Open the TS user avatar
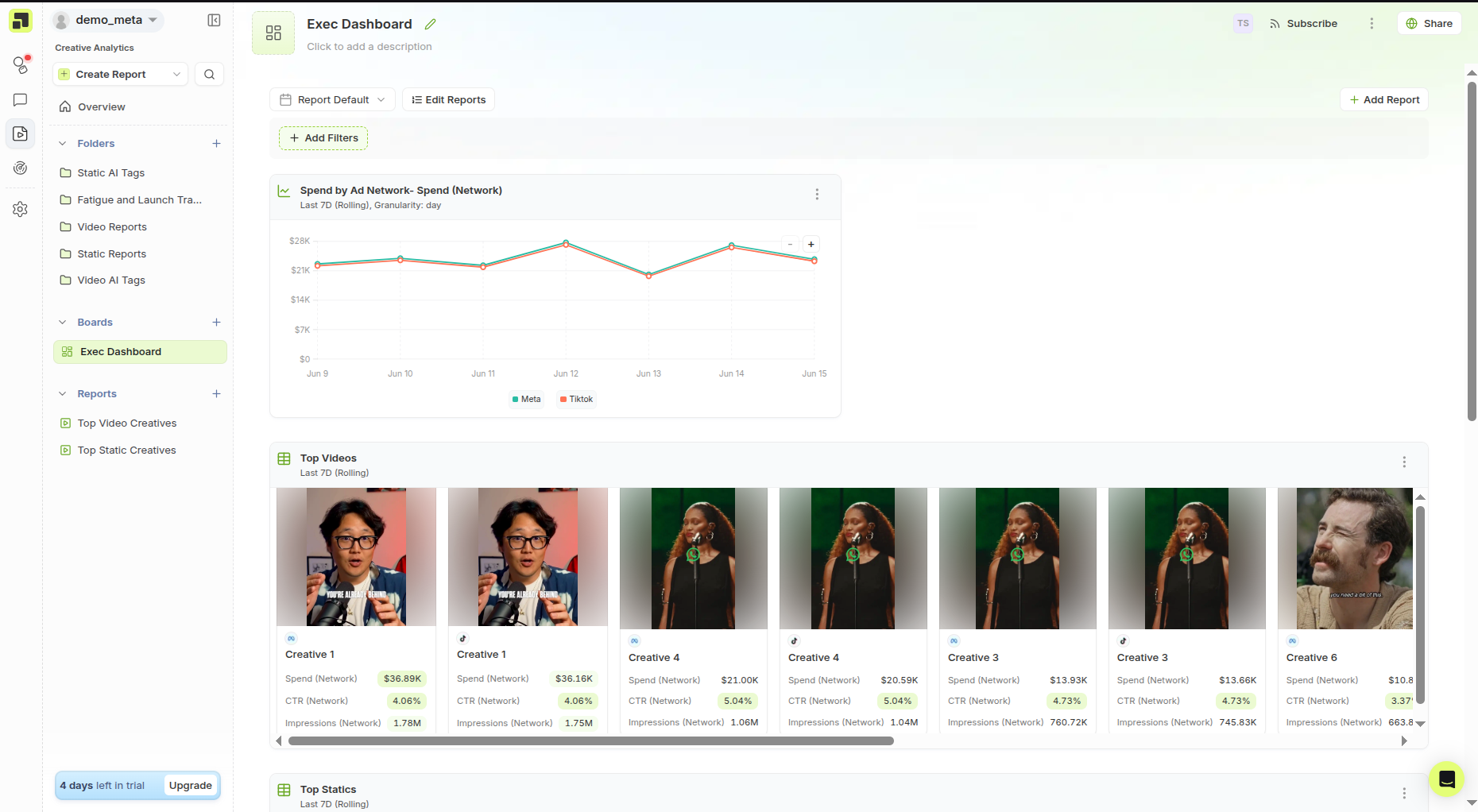The image size is (1478, 812). point(1243,23)
